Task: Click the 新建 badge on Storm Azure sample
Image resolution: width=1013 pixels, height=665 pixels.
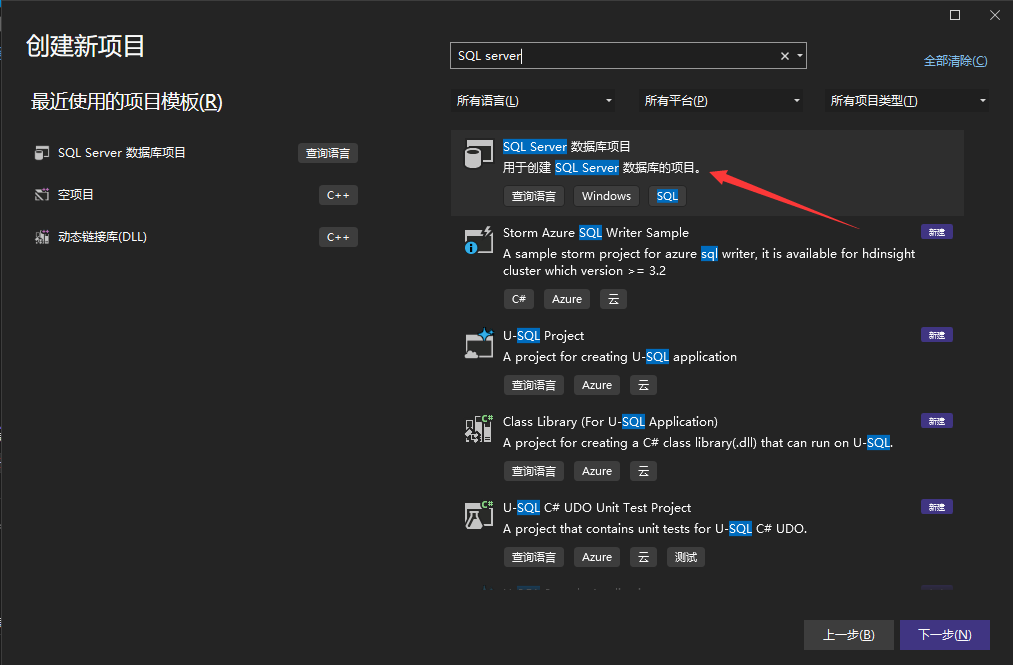Action: (937, 232)
